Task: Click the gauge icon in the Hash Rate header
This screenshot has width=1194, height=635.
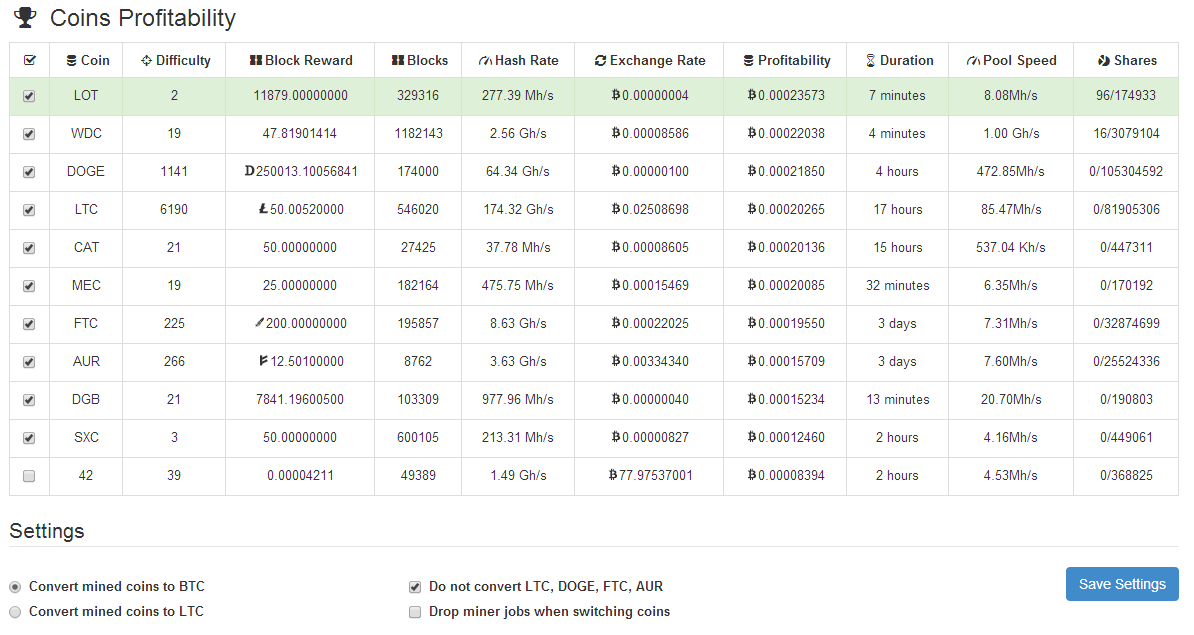Action: click(485, 61)
